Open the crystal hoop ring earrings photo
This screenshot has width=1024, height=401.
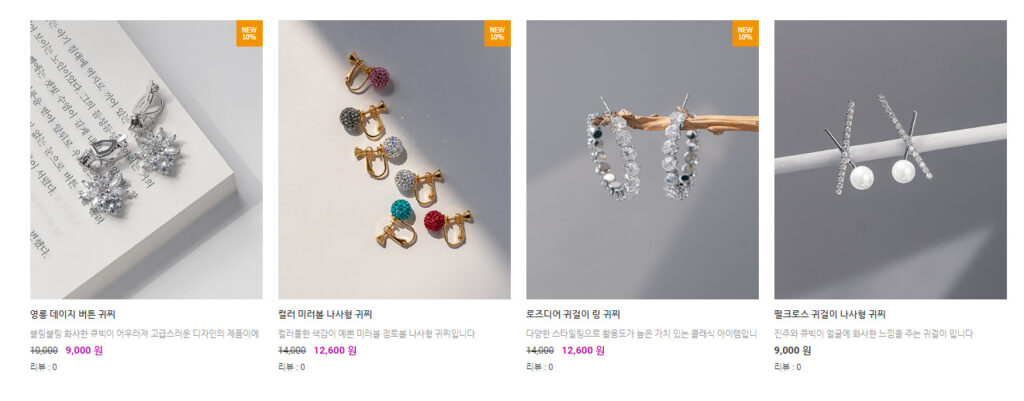click(643, 159)
